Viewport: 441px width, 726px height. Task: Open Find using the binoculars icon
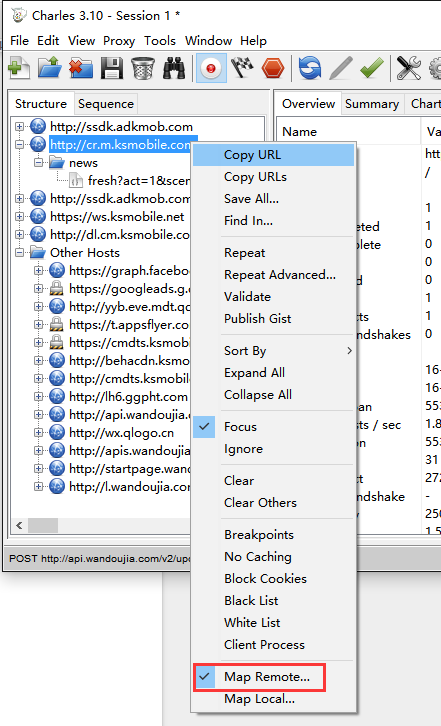(174, 69)
